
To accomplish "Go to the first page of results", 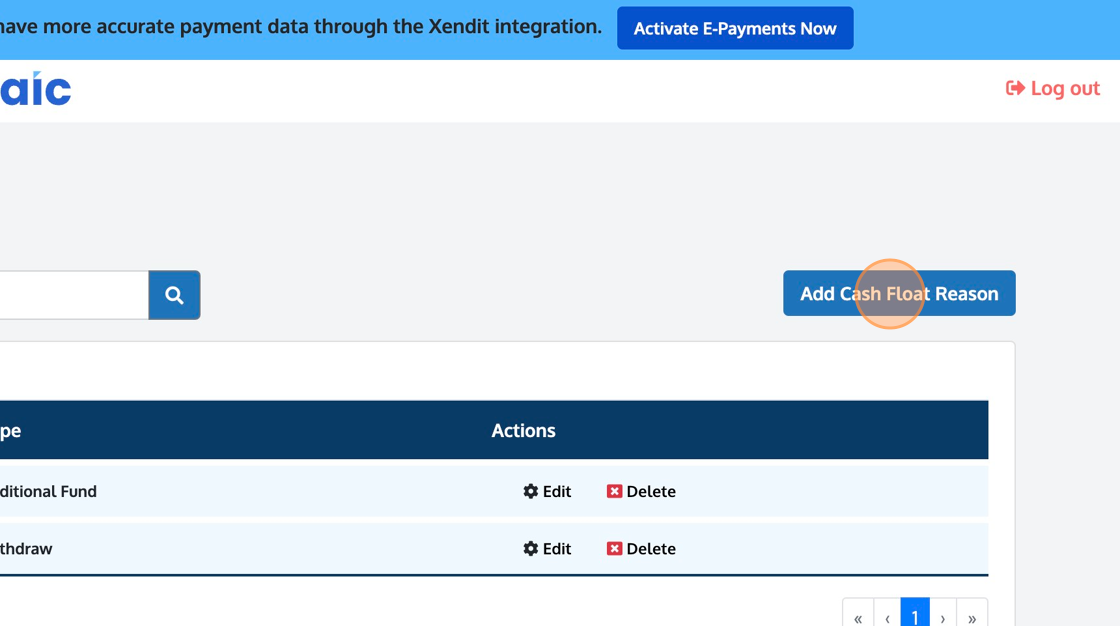I will pos(858,616).
